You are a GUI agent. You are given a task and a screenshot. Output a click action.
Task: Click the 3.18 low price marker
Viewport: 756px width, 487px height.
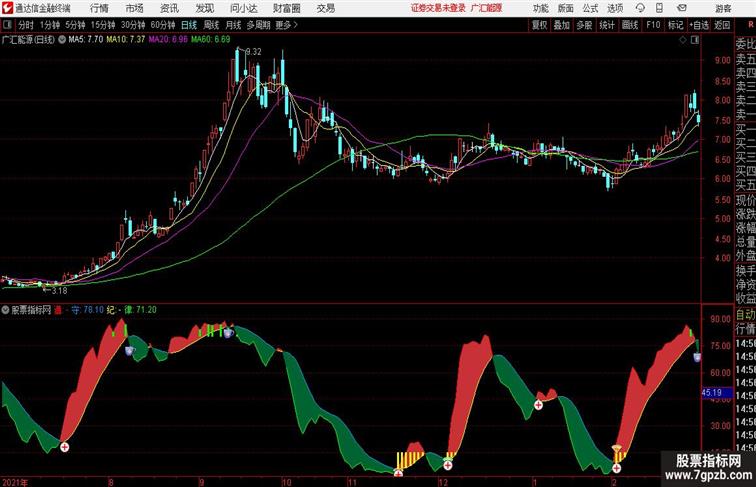coord(59,291)
